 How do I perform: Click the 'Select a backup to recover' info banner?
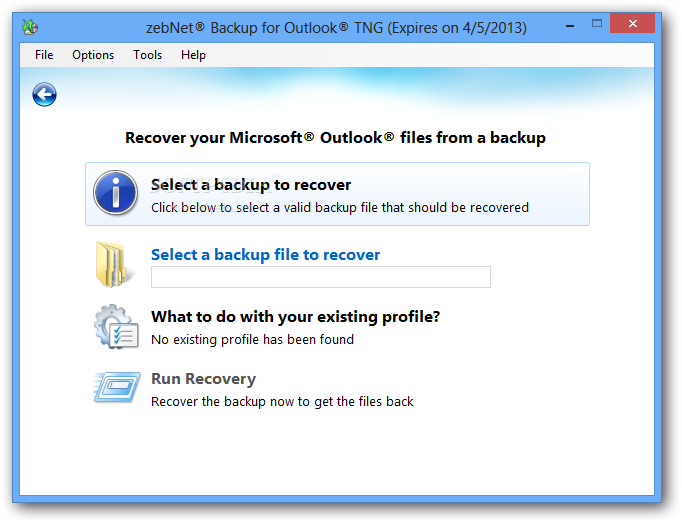337,194
